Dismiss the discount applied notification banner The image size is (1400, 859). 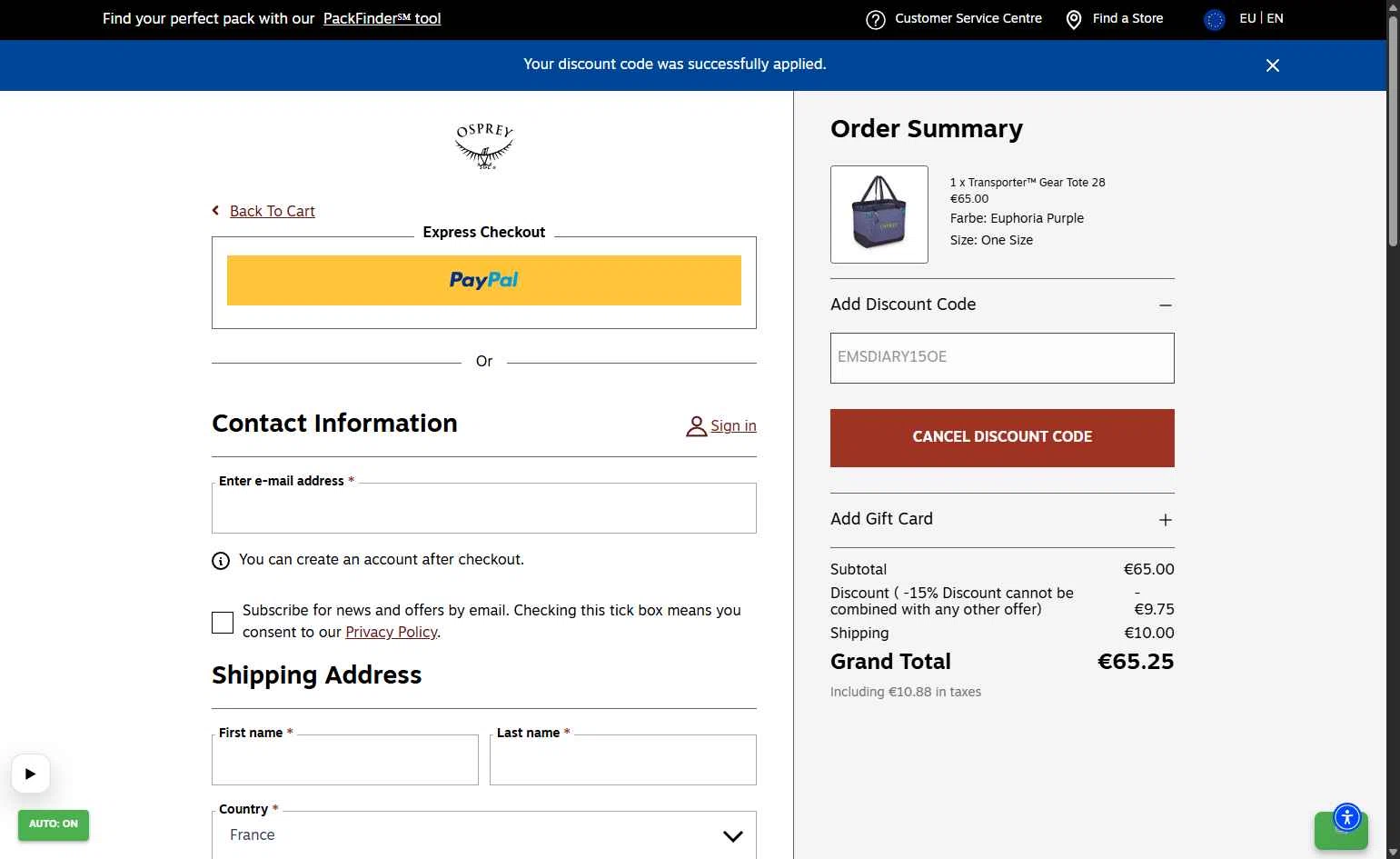pyautogui.click(x=1272, y=65)
